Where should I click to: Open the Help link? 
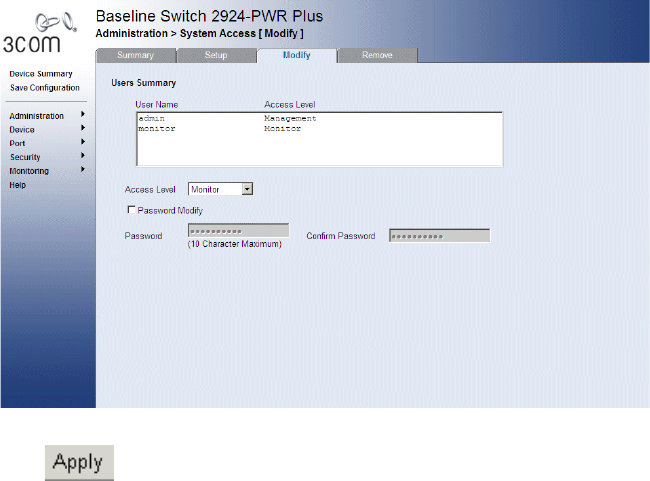pos(17,185)
